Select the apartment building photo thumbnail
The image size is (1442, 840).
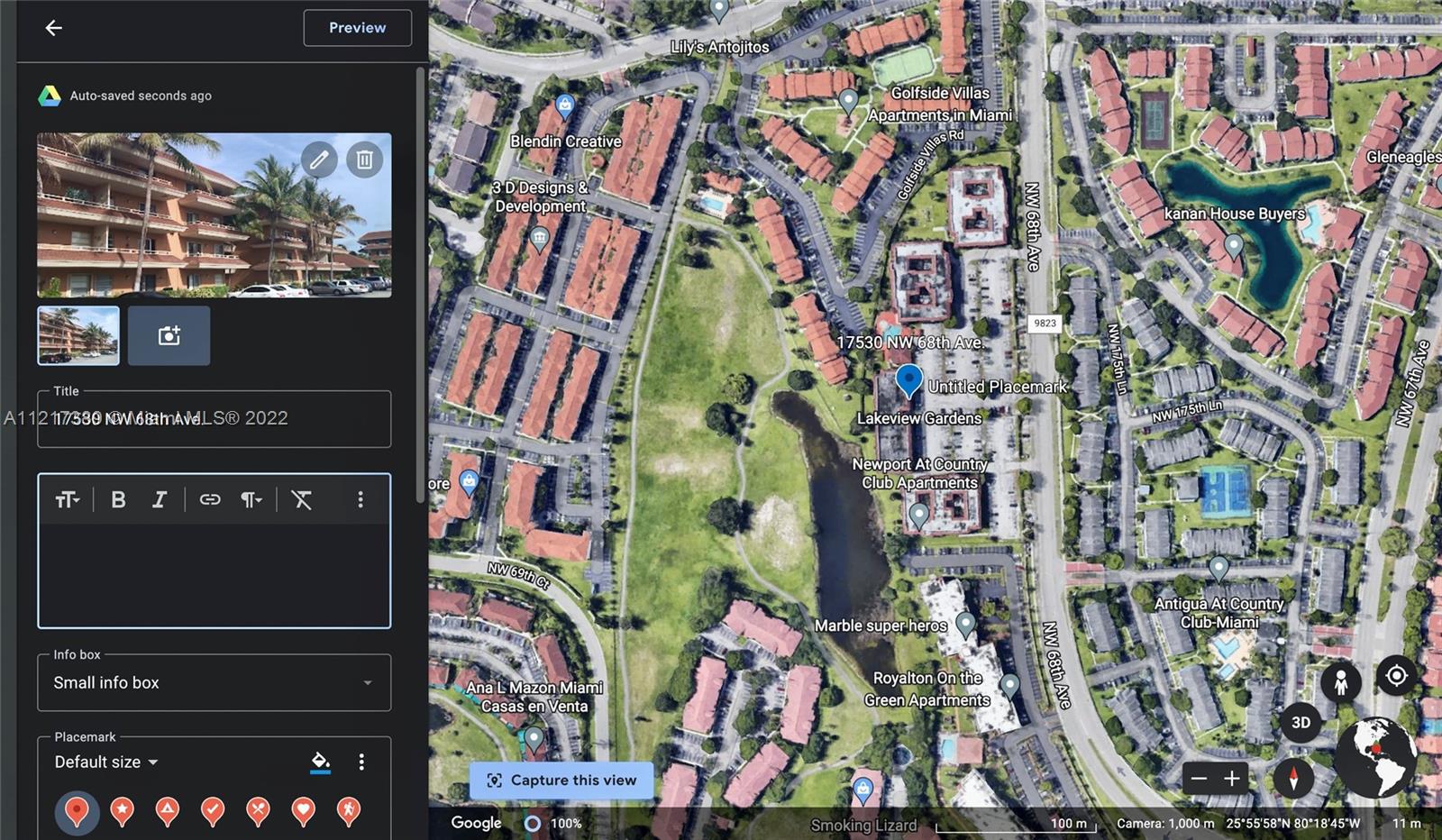click(78, 335)
